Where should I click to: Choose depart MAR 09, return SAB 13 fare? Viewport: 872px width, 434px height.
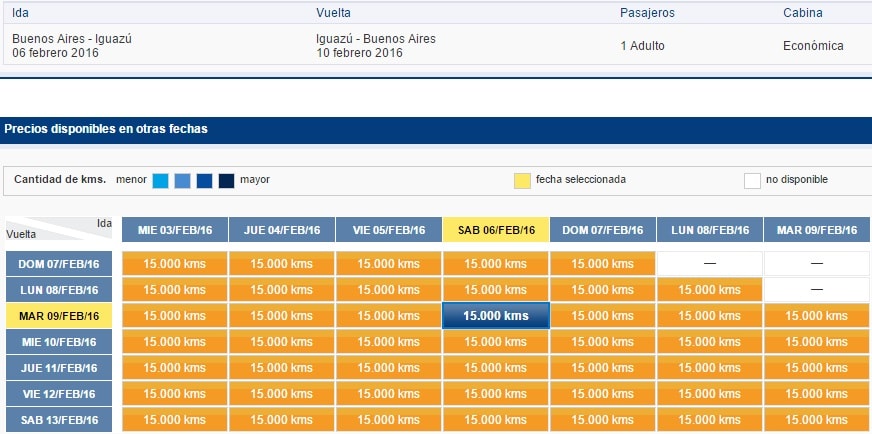pyautogui.click(x=817, y=420)
